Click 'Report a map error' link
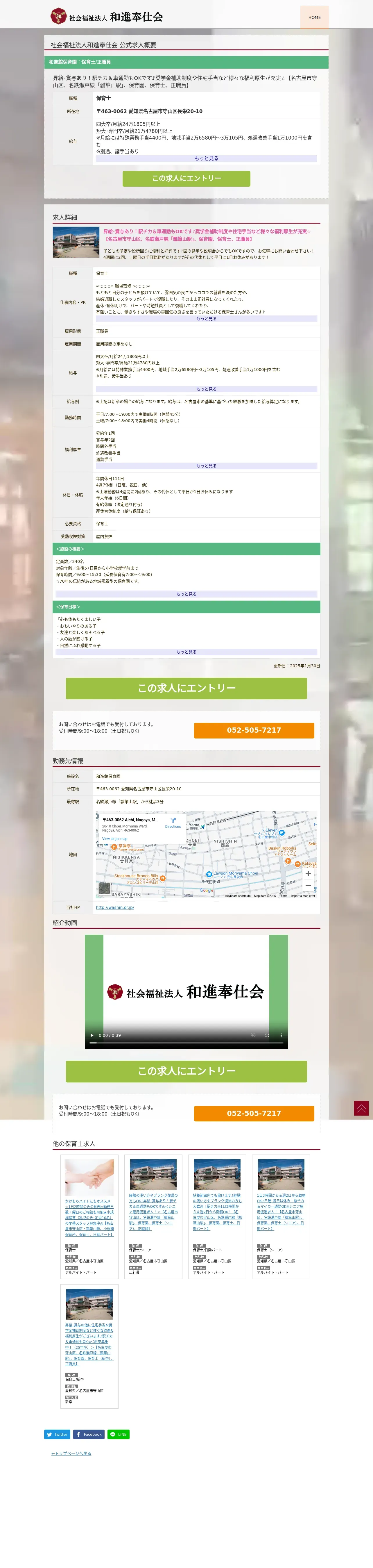This screenshot has width=373, height=1568. pos(303,896)
